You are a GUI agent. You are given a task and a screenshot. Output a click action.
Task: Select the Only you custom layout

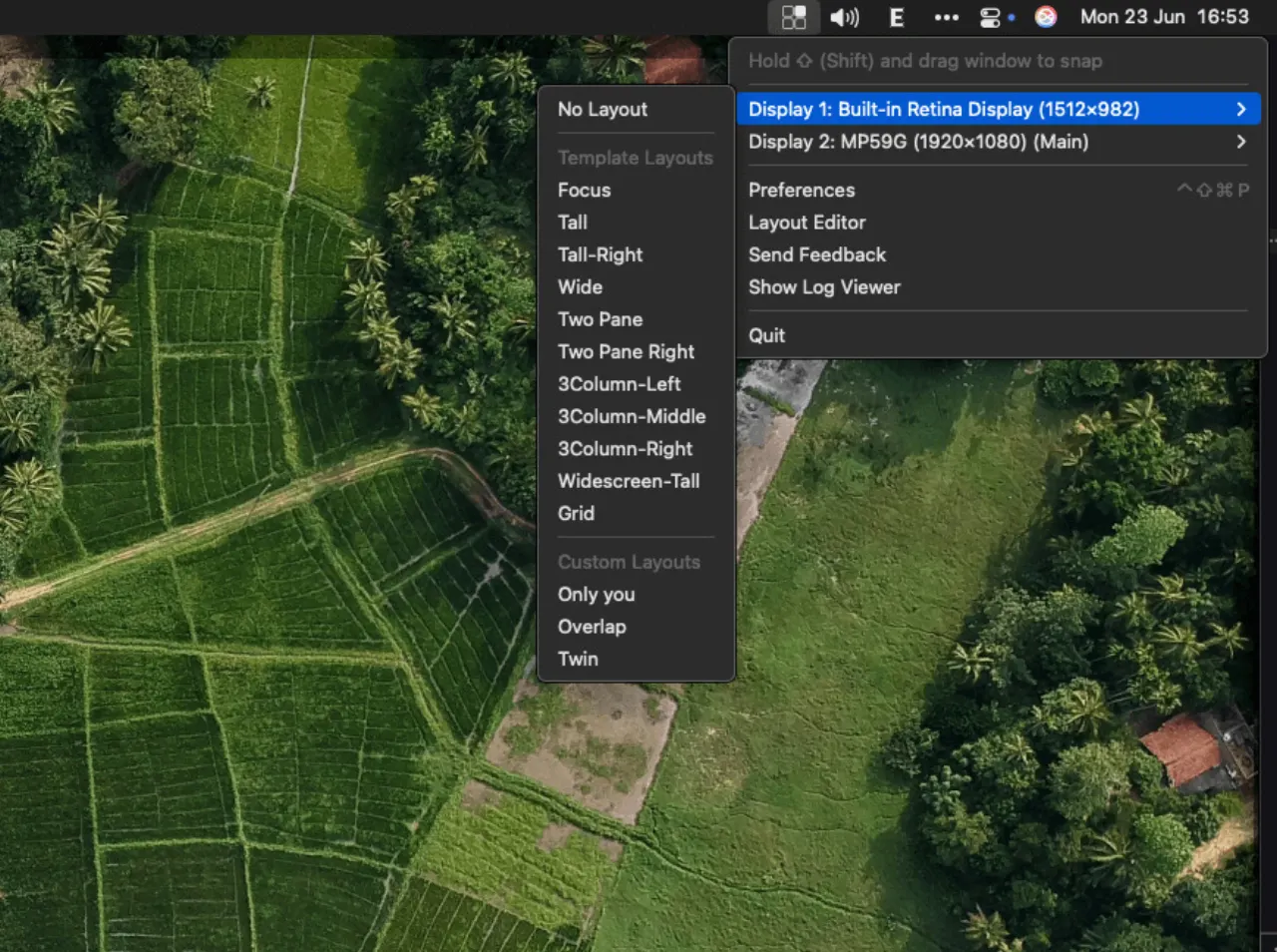point(637,595)
